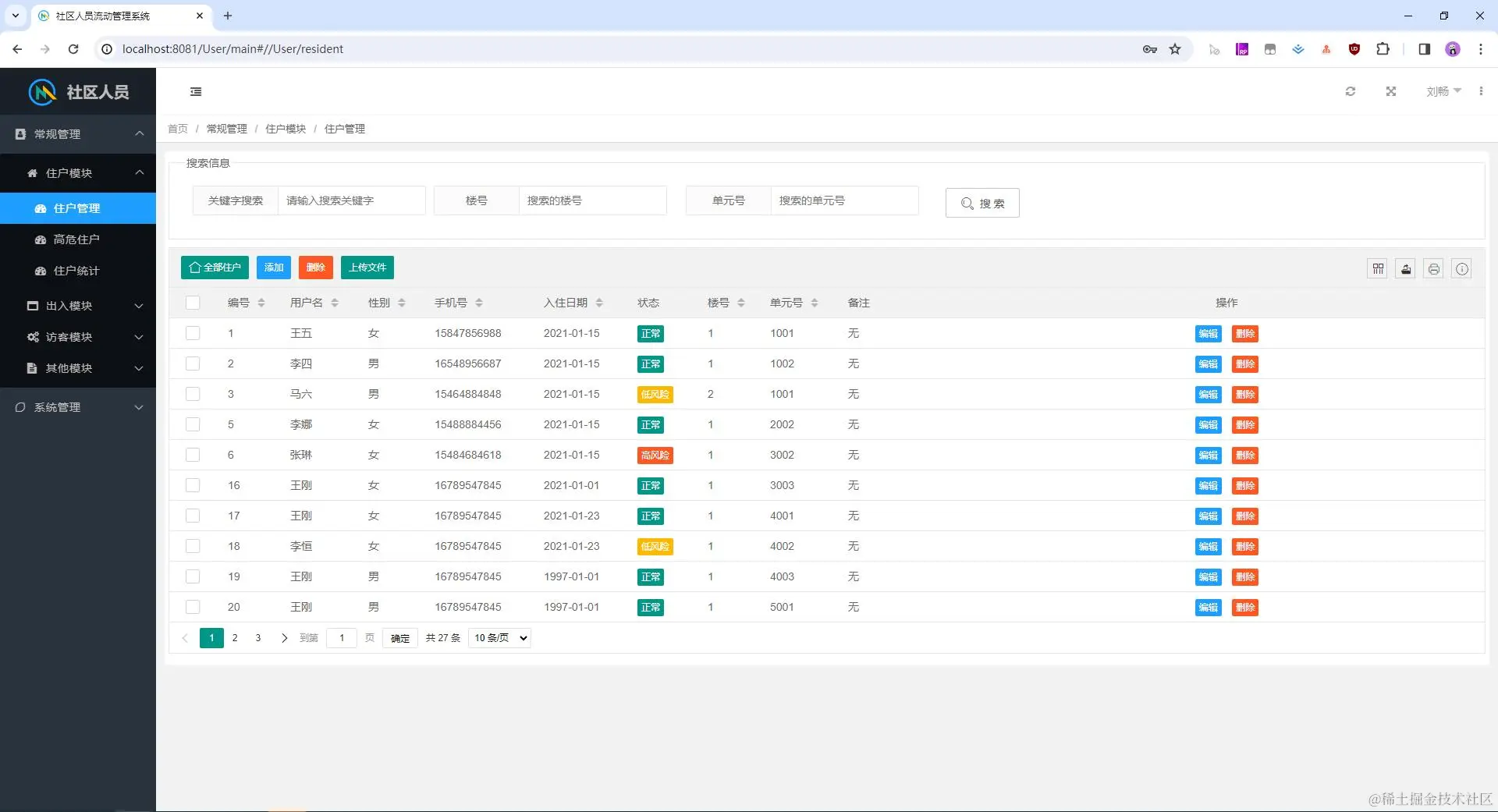
Task: Click the 上传文件 button
Action: 367,268
